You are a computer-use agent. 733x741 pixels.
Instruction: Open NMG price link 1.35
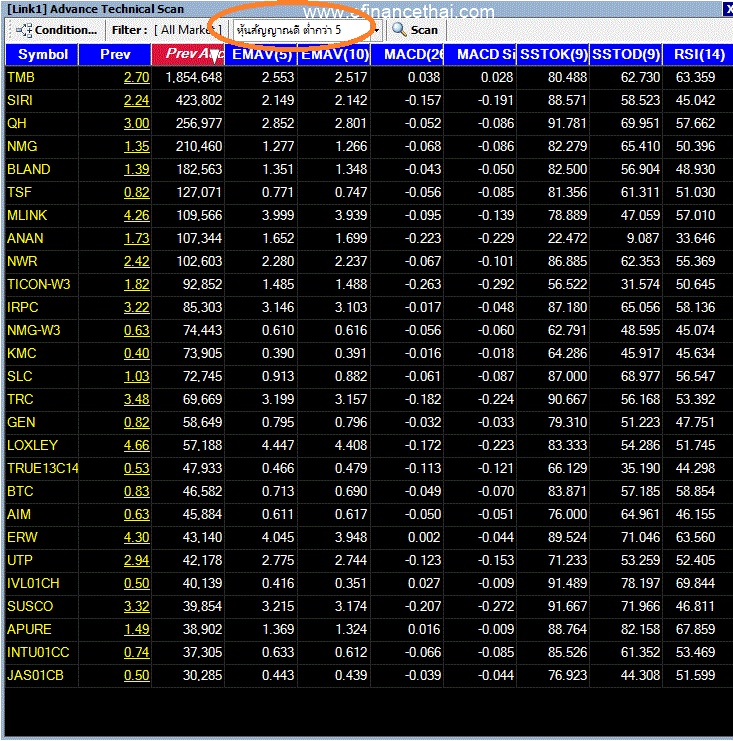pyautogui.click(x=137, y=146)
